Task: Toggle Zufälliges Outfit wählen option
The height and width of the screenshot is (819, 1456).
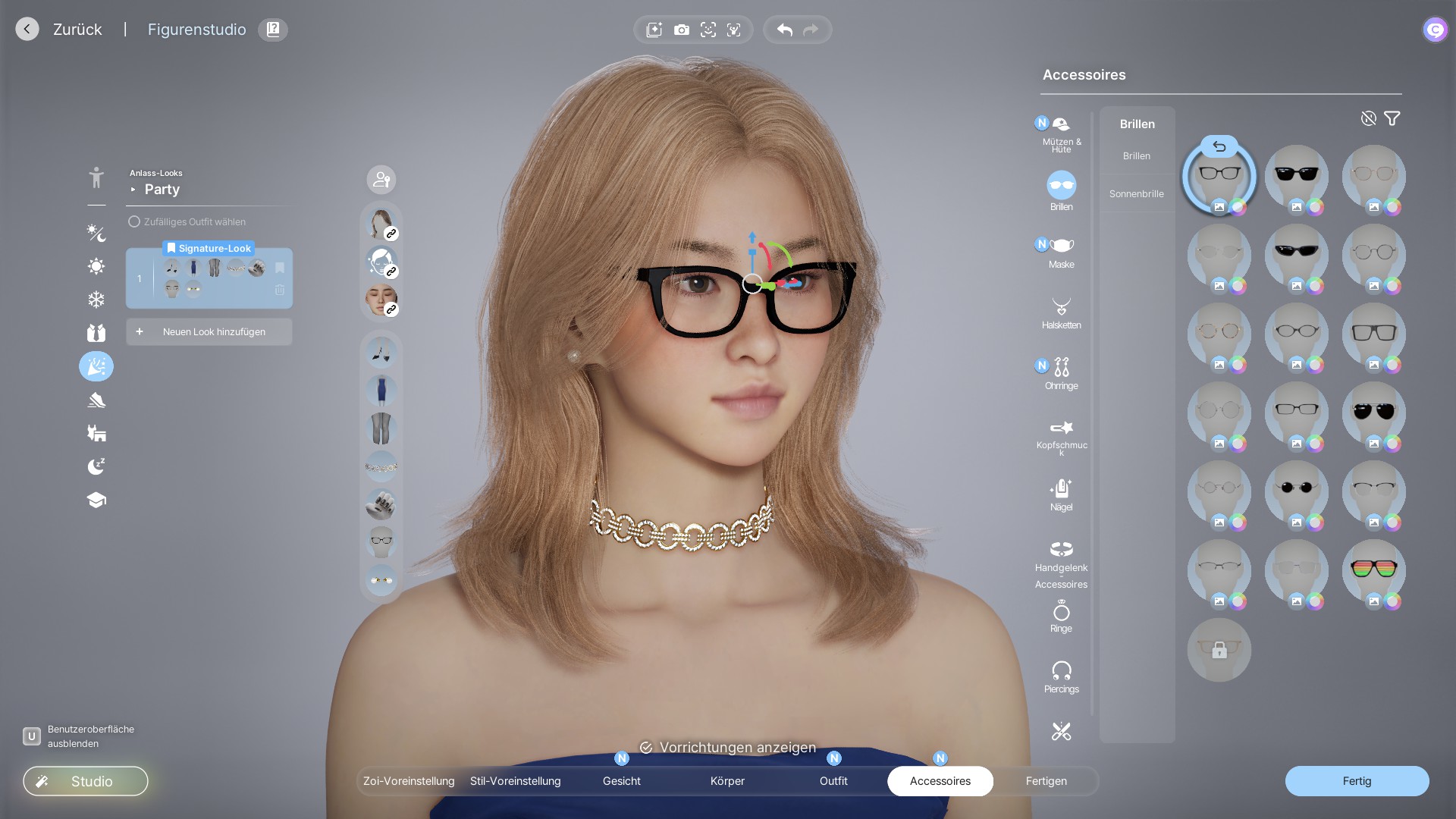Action: point(187,221)
